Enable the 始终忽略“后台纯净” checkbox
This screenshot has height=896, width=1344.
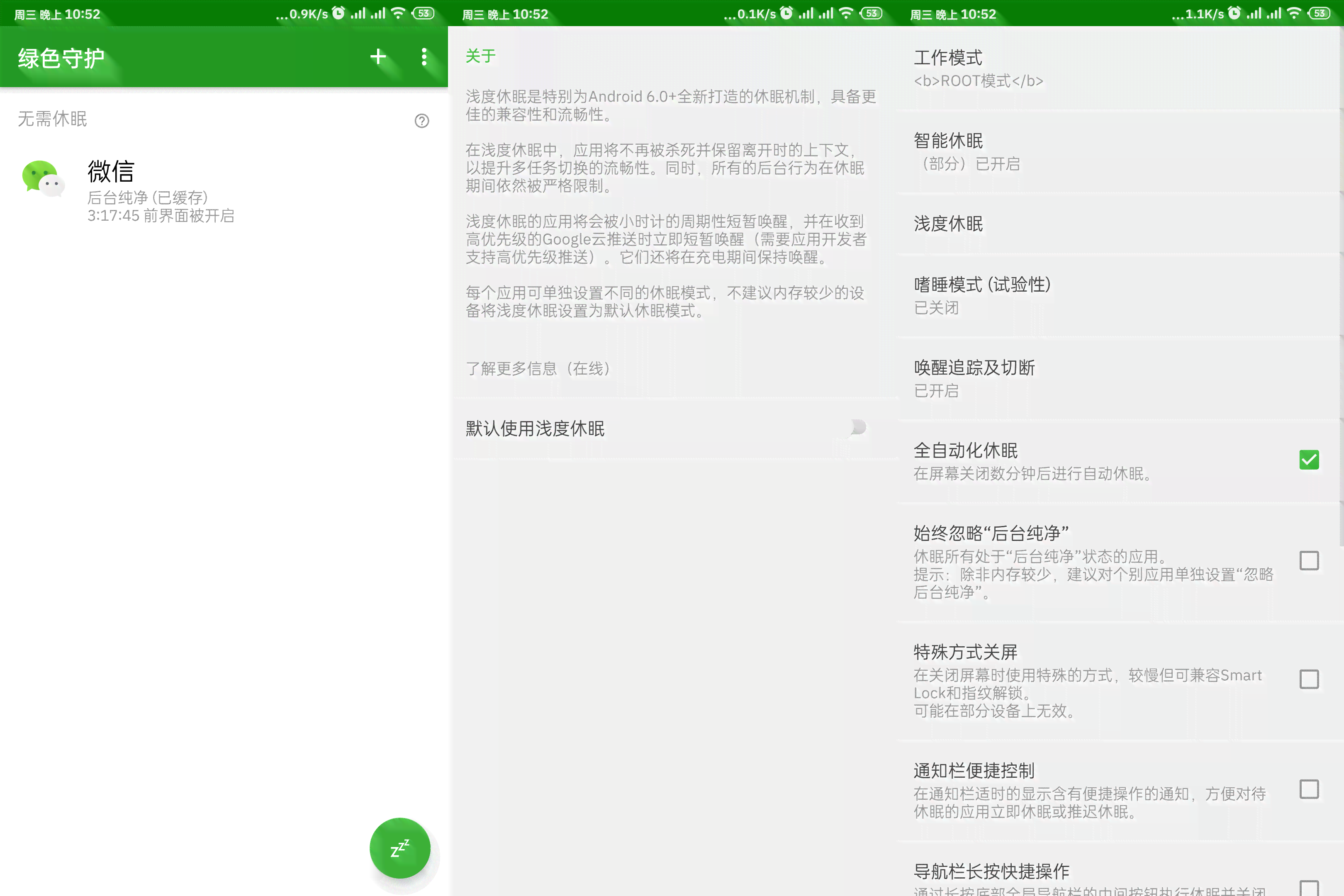pos(1309,560)
